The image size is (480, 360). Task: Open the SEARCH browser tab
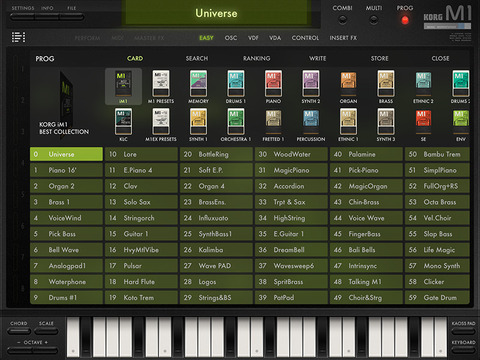coord(197,58)
